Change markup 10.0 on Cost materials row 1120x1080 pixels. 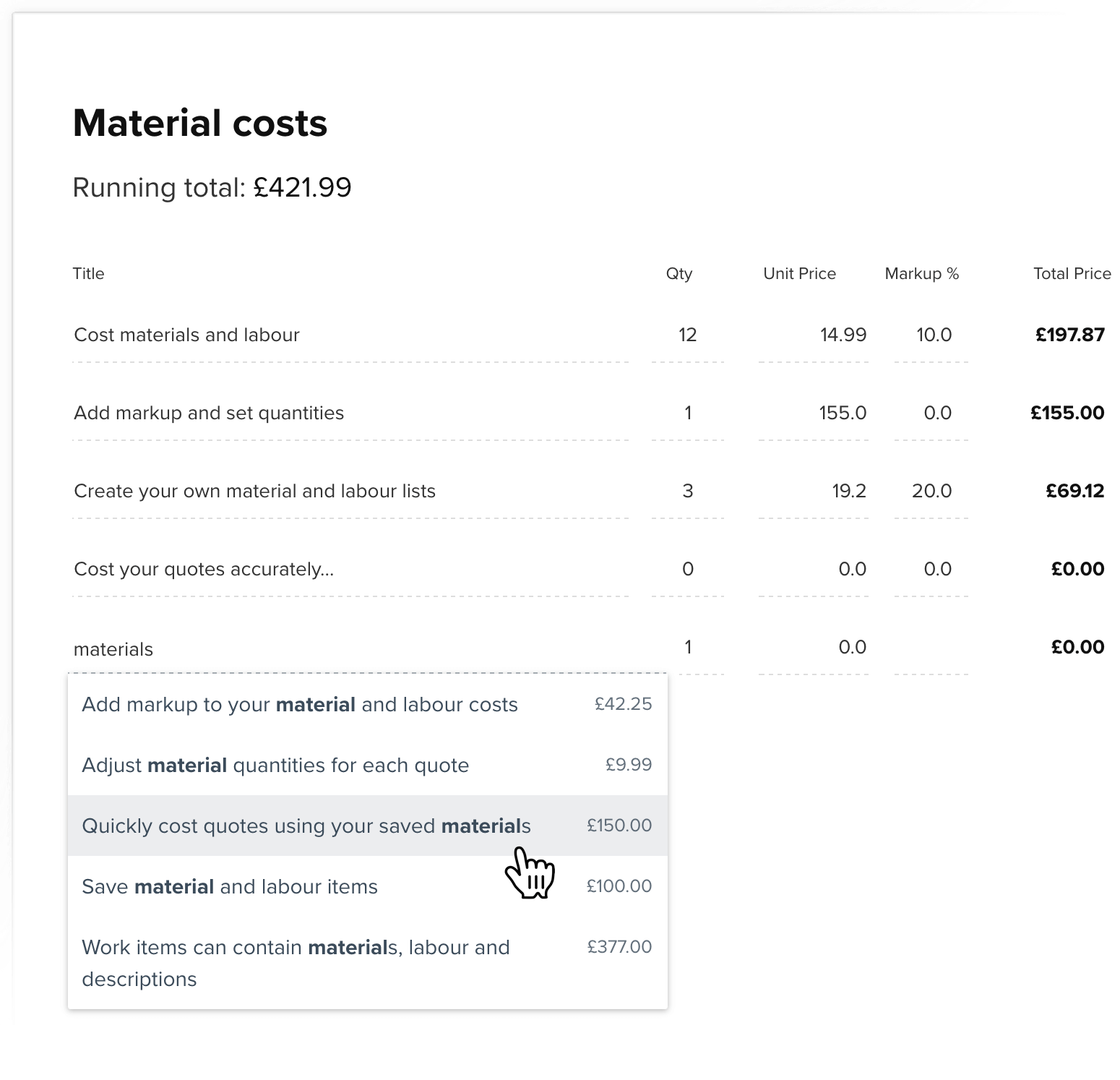(x=934, y=334)
